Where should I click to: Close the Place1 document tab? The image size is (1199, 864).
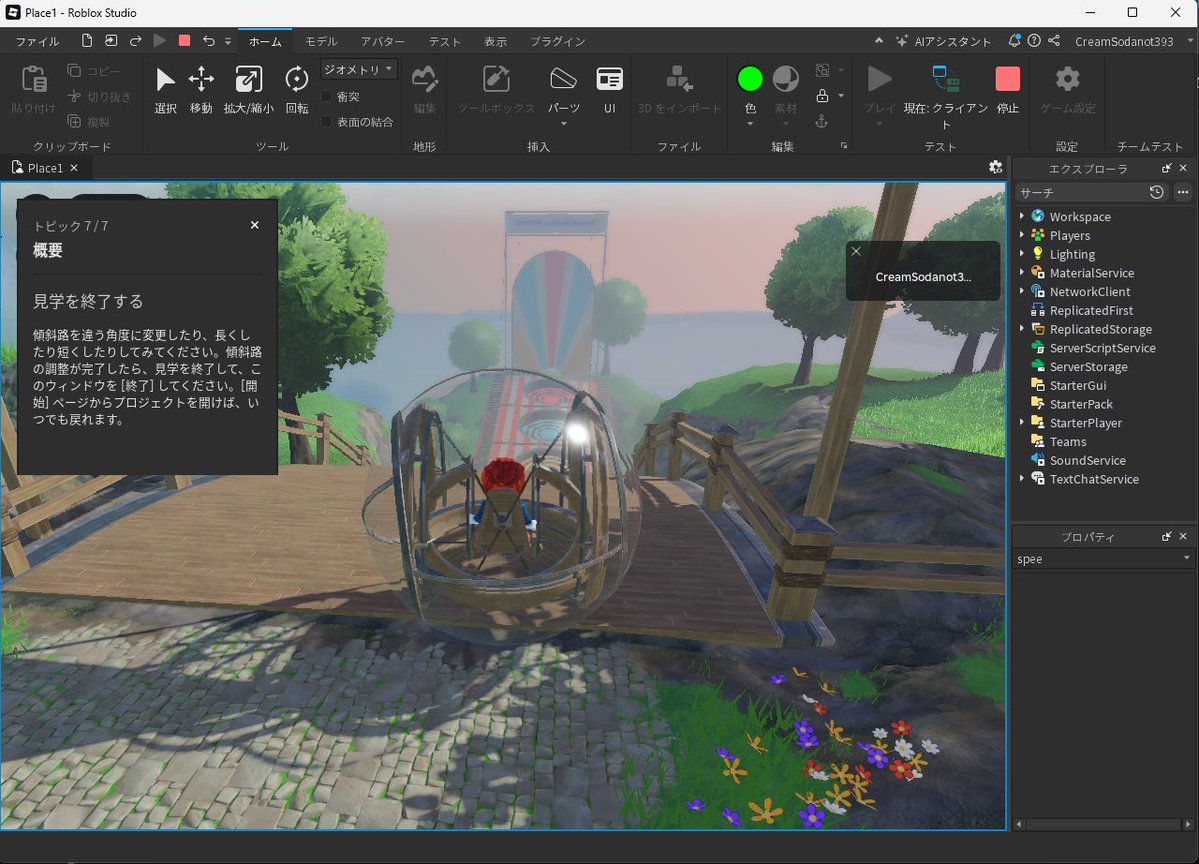pos(74,167)
